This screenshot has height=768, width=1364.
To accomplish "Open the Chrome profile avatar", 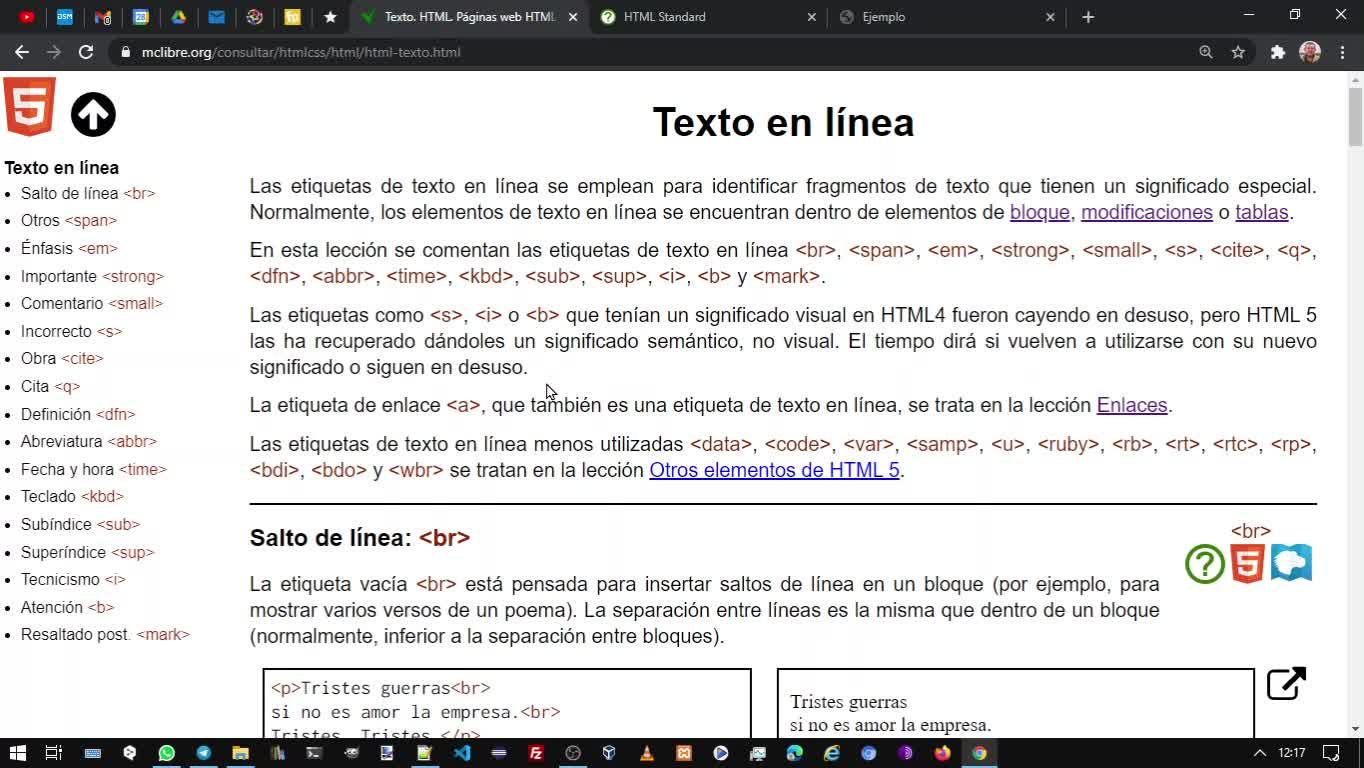I will [1310, 52].
